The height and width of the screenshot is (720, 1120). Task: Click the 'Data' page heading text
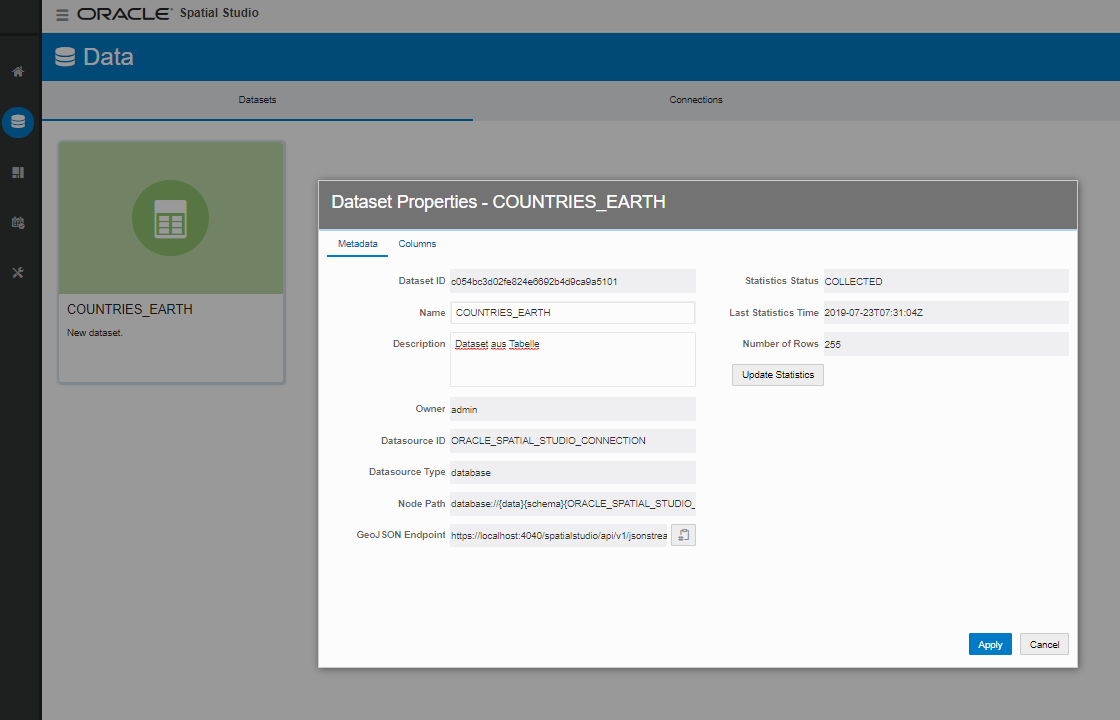coord(108,57)
